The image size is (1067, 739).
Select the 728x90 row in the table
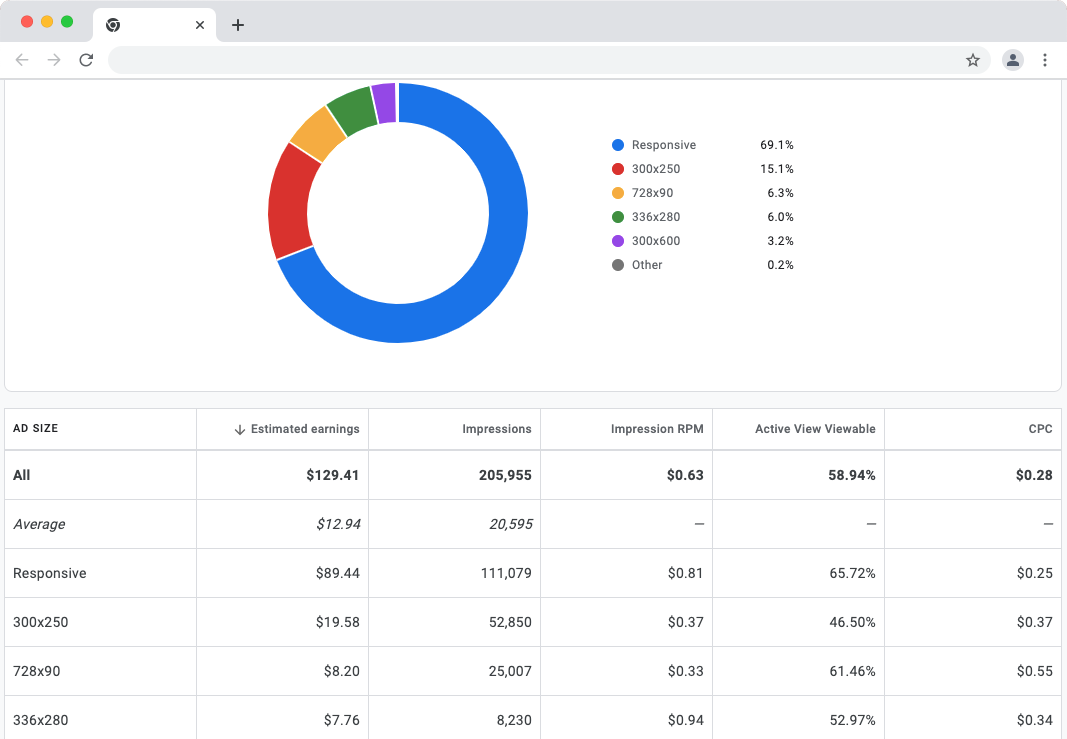tap(40, 671)
